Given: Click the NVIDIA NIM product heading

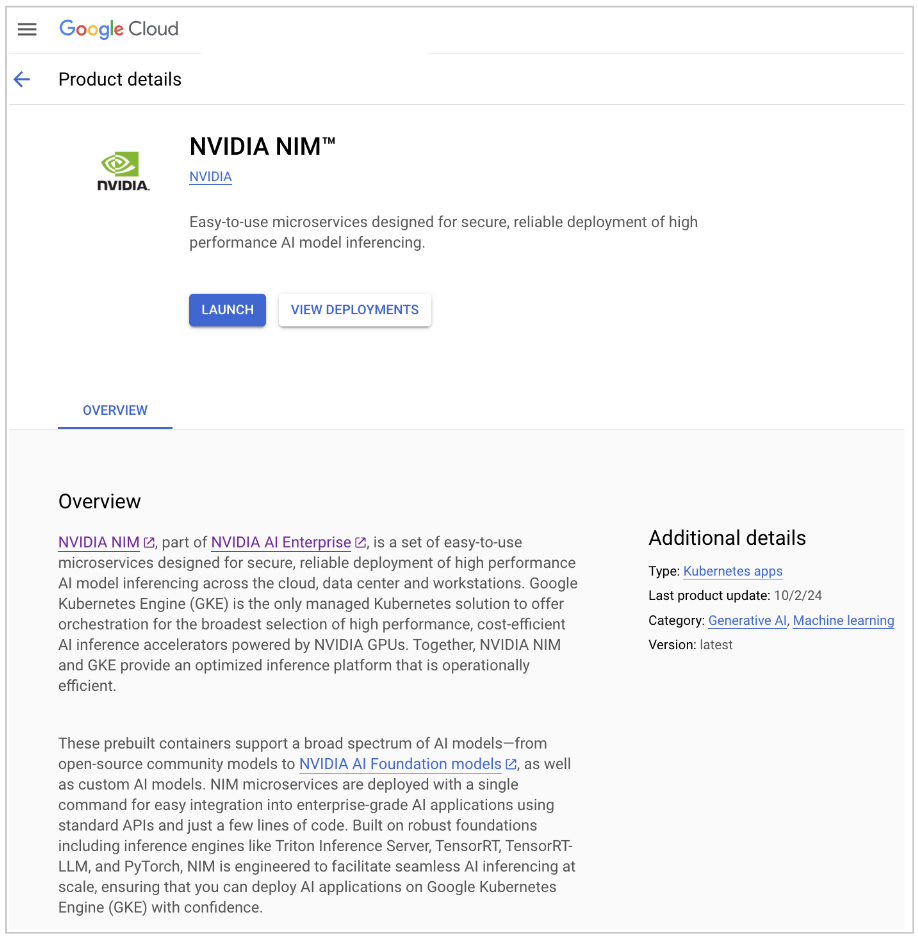Looking at the screenshot, I should tap(263, 147).
